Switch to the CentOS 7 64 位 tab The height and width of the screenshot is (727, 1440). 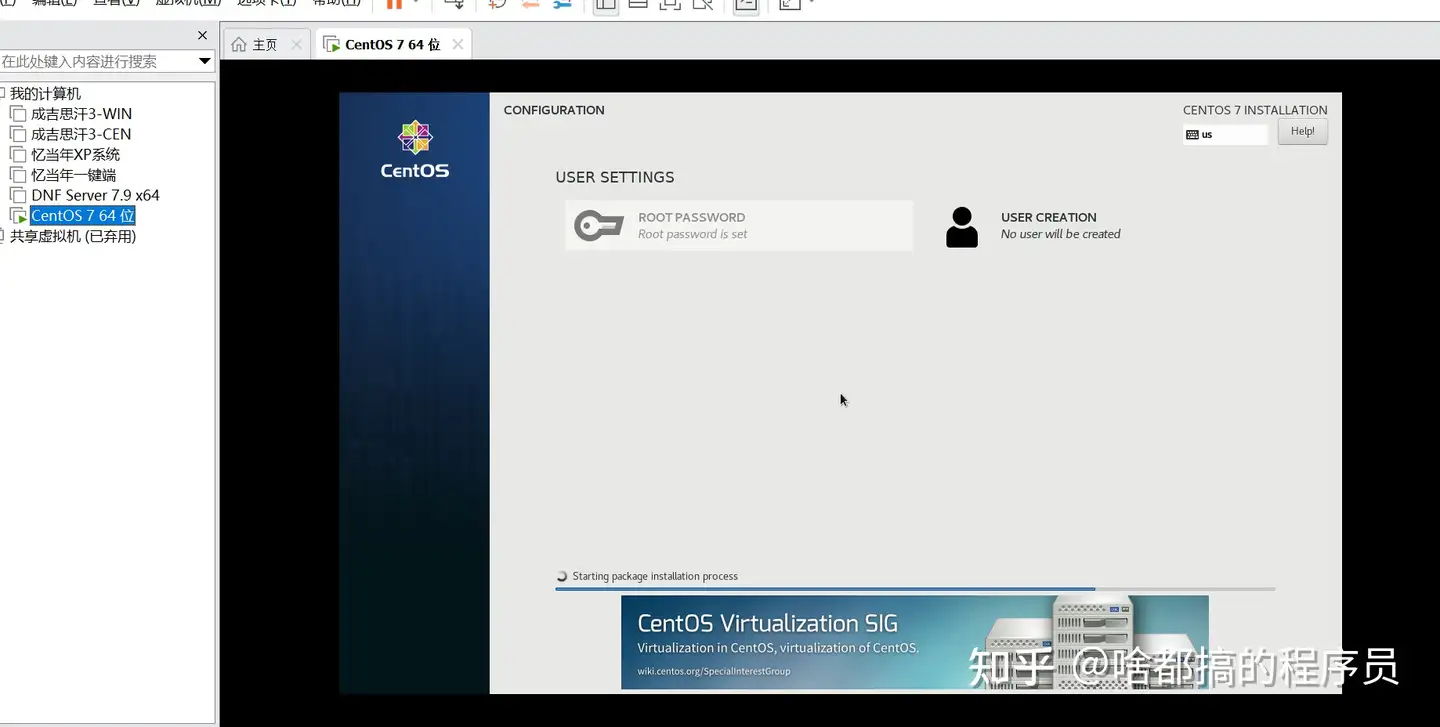[x=392, y=45]
